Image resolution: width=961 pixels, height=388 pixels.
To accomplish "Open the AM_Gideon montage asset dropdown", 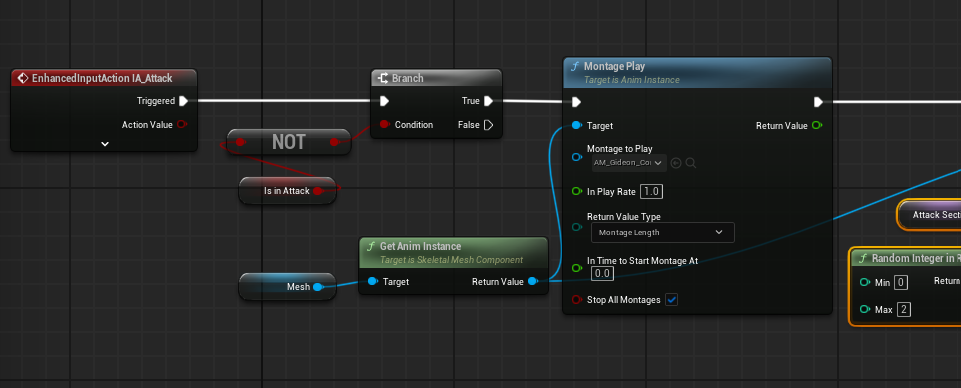I will [x=629, y=163].
